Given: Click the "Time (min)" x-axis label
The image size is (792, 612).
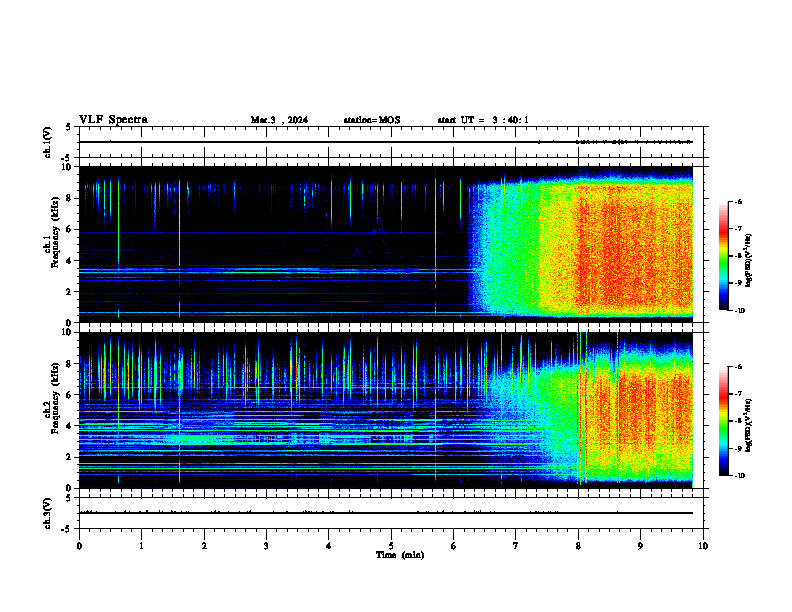Looking at the screenshot, I should pos(400,555).
